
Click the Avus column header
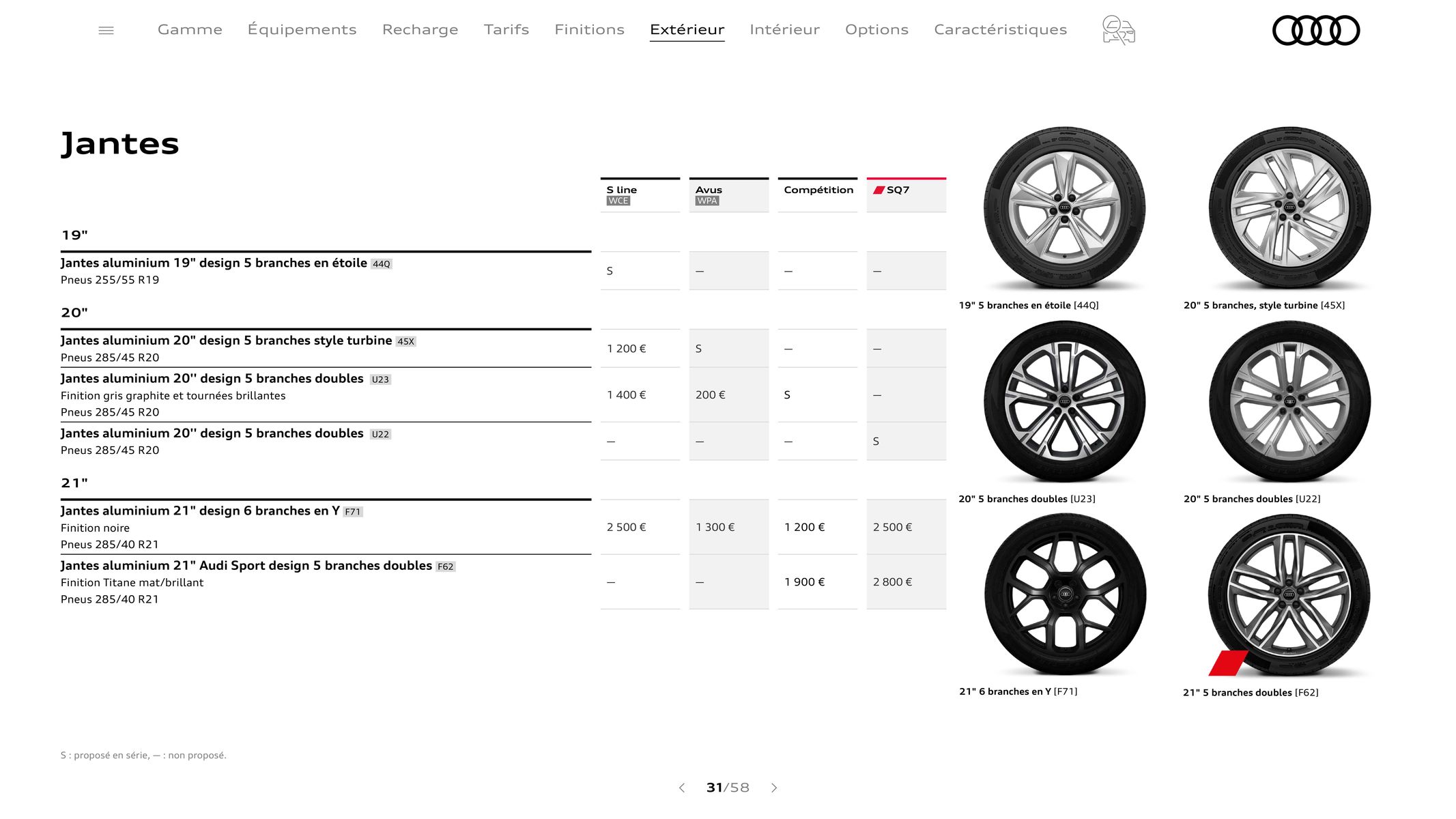point(709,190)
